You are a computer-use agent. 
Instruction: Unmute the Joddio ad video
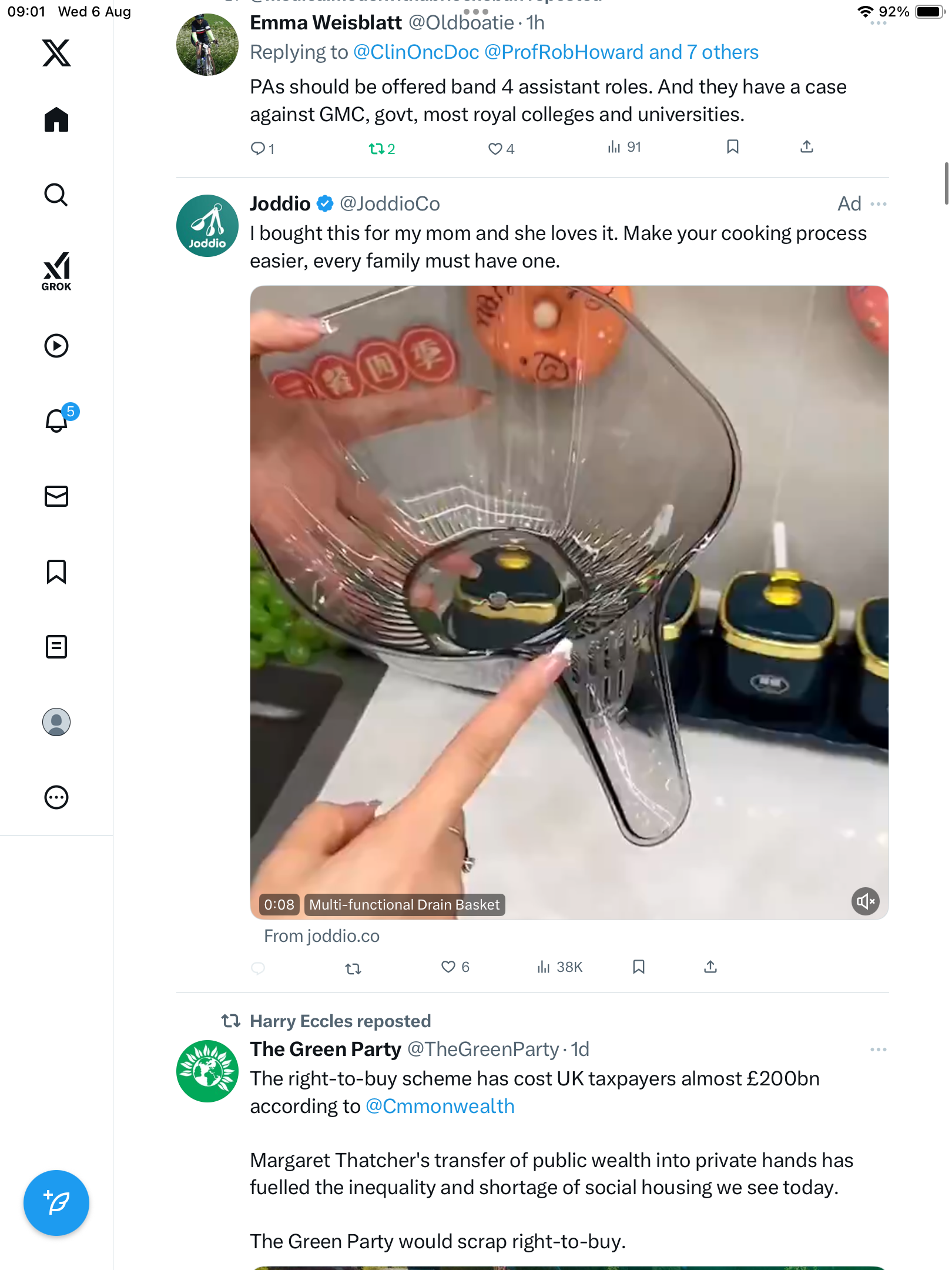[866, 901]
